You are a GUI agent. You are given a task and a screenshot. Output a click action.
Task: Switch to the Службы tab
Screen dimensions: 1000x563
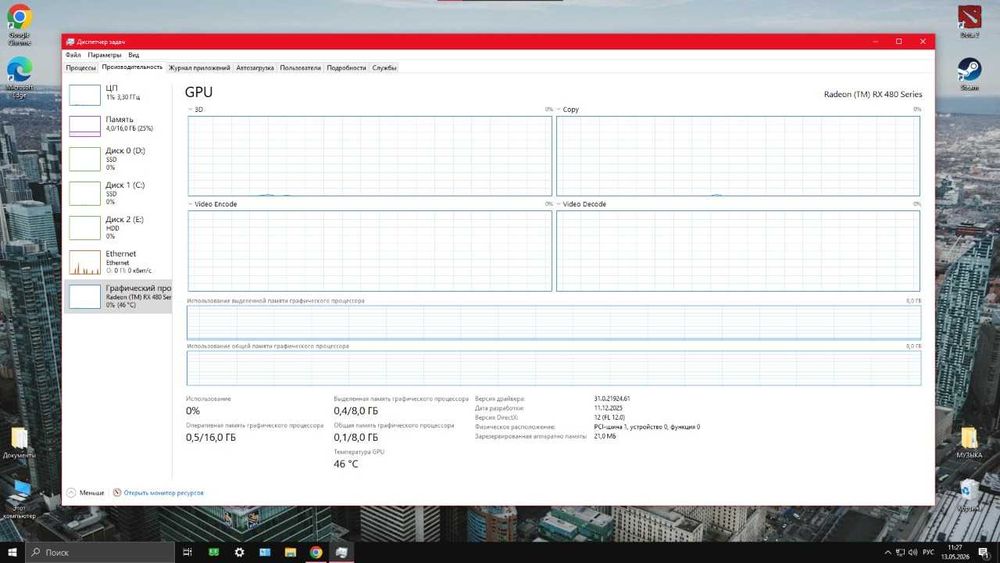pyautogui.click(x=384, y=68)
